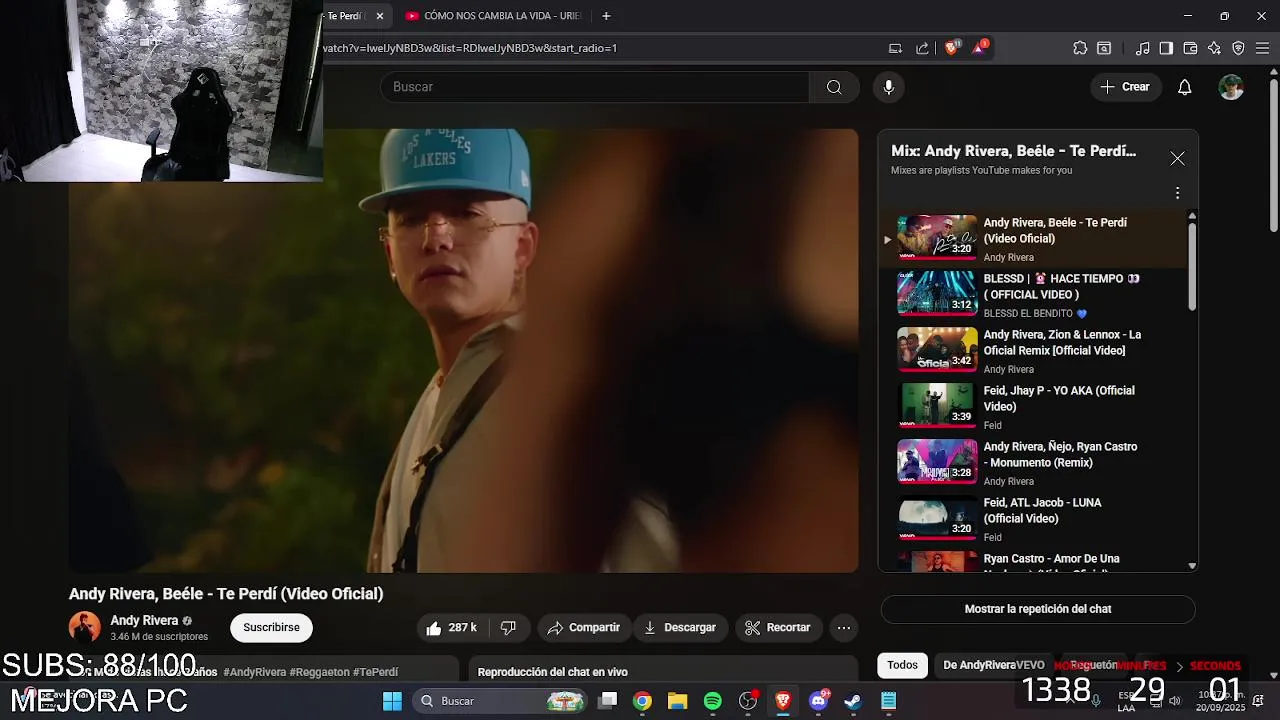Select the Todos filter chip
Image resolution: width=1280 pixels, height=720 pixels.
pyautogui.click(x=902, y=665)
